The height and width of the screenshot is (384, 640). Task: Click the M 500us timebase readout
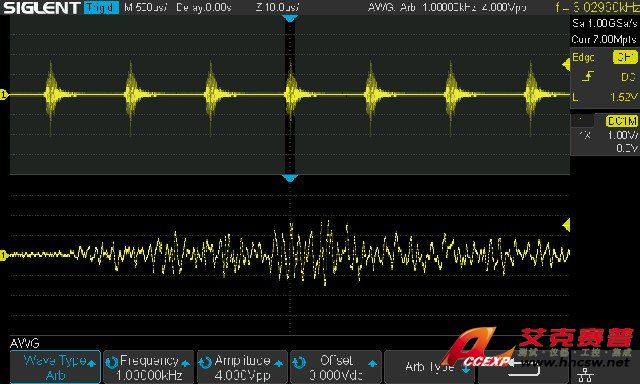click(146, 7)
